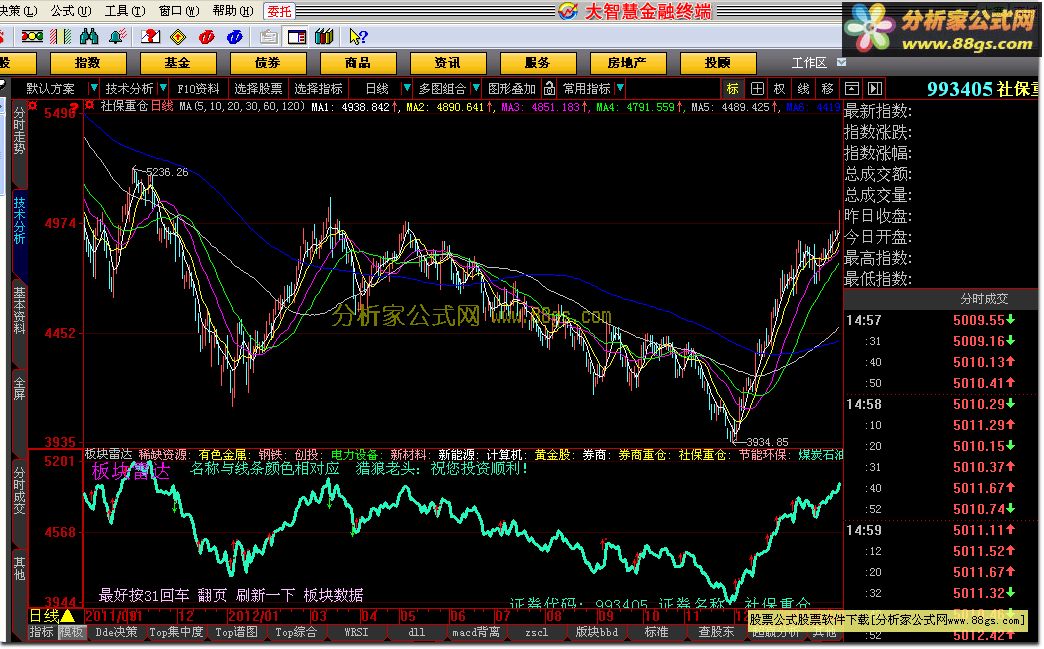Screen dimensions: 1044x649
Task: Click the padlock icon beside 图形叠加
Action: 549,89
